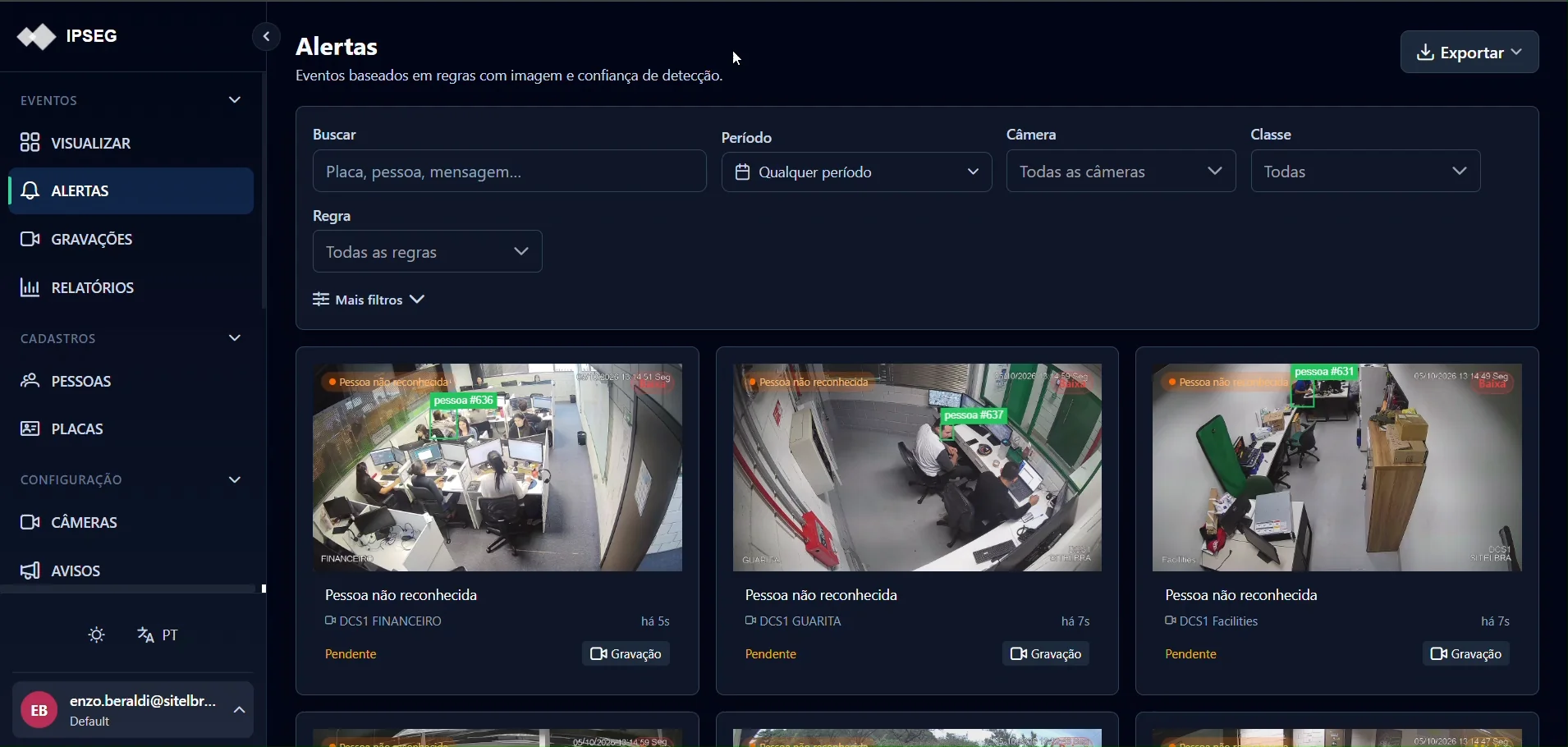
Task: Open the Regra dropdown Todas as regras
Action: [428, 253]
